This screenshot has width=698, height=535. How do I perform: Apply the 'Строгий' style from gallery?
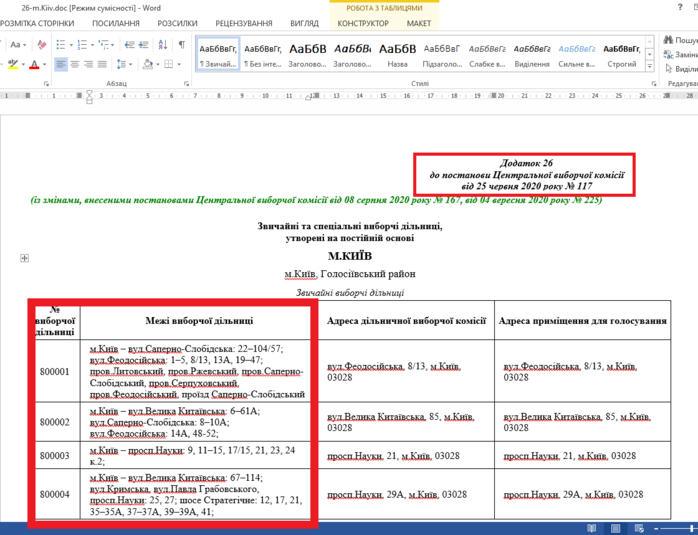point(622,55)
